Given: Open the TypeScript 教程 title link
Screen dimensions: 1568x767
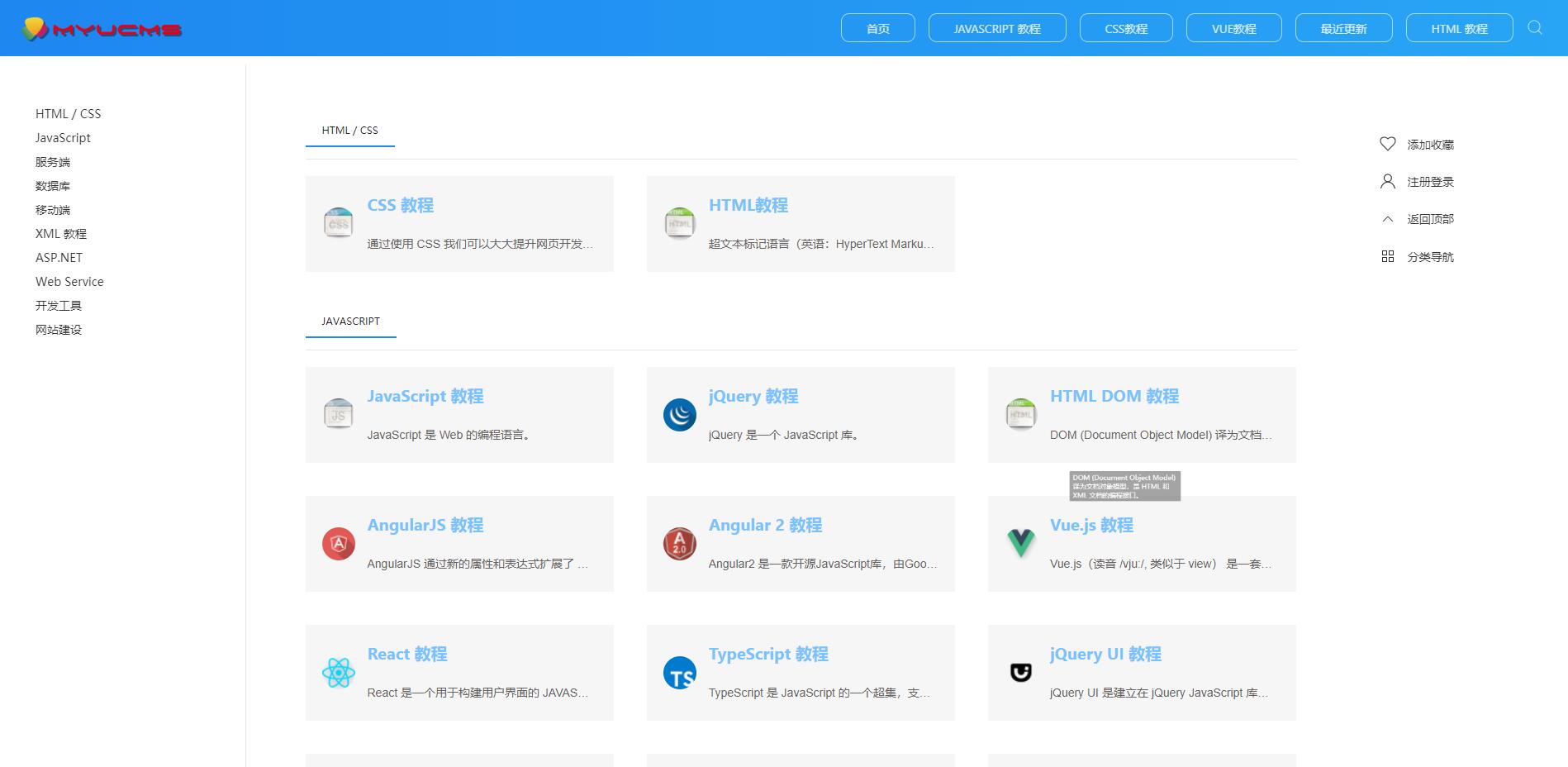Looking at the screenshot, I should pos(769,654).
